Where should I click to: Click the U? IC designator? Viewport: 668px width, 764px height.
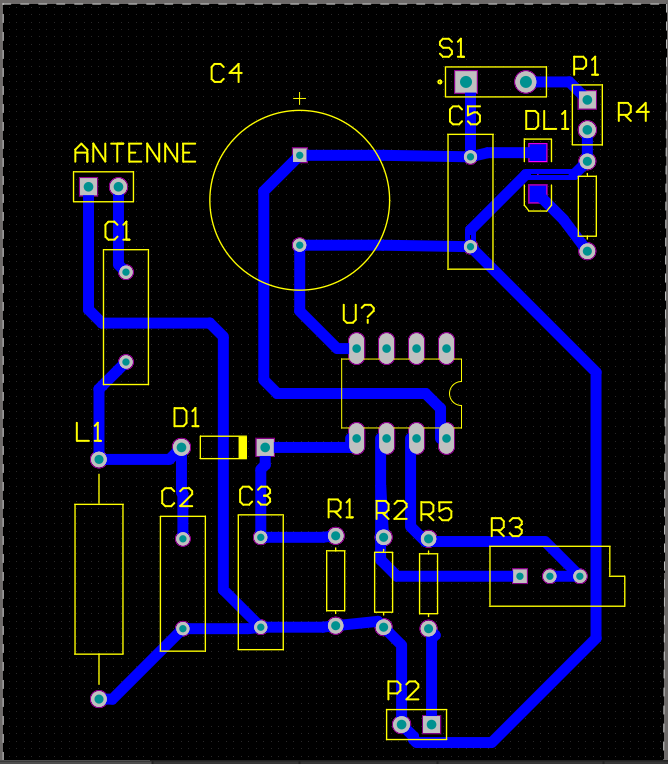coord(359,314)
